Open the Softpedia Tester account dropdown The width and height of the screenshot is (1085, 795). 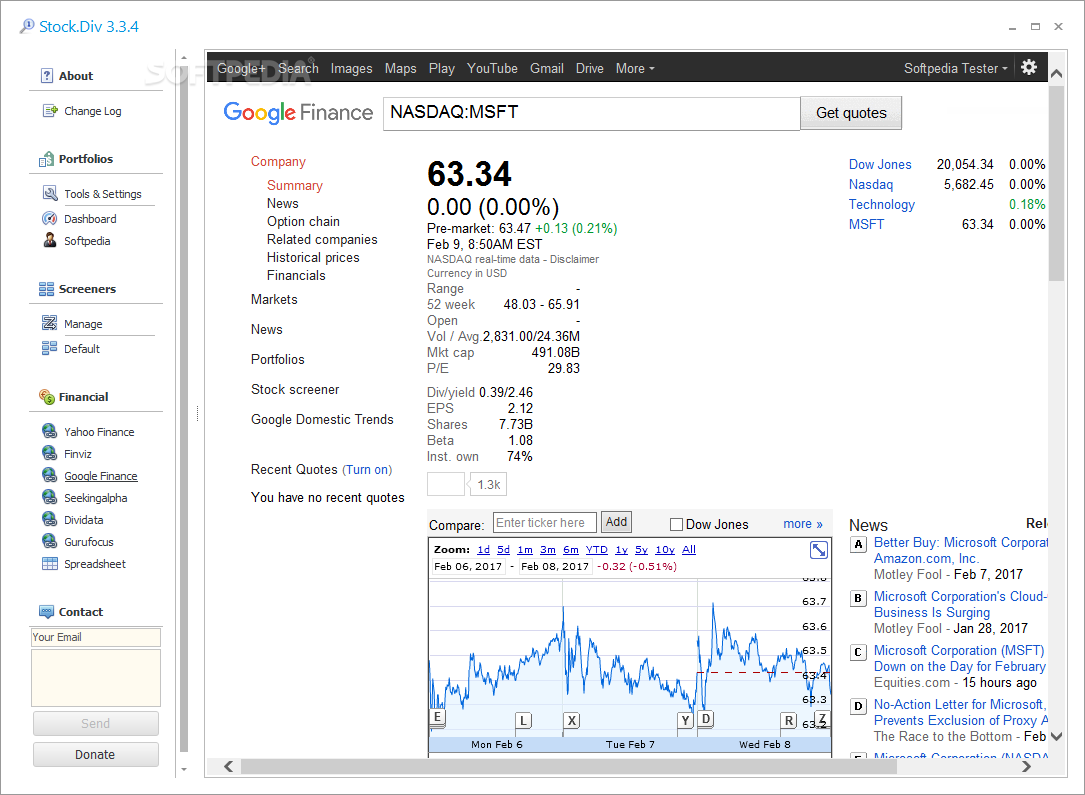(x=956, y=68)
